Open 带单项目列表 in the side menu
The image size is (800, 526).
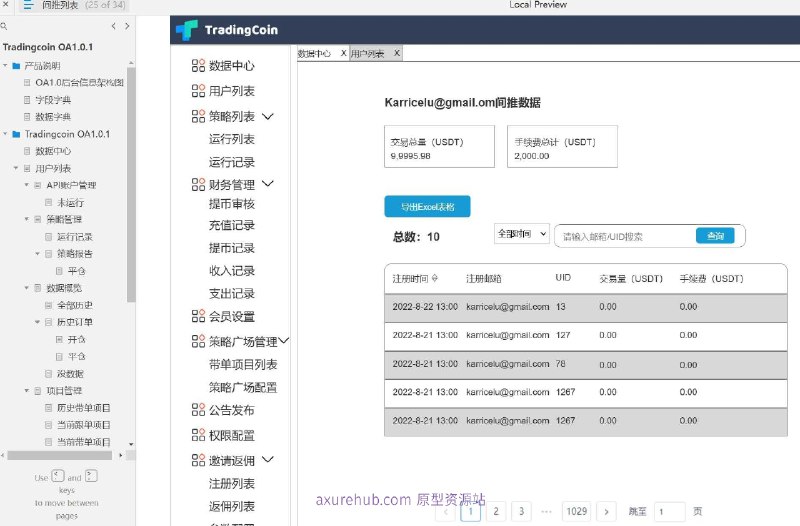coord(243,364)
